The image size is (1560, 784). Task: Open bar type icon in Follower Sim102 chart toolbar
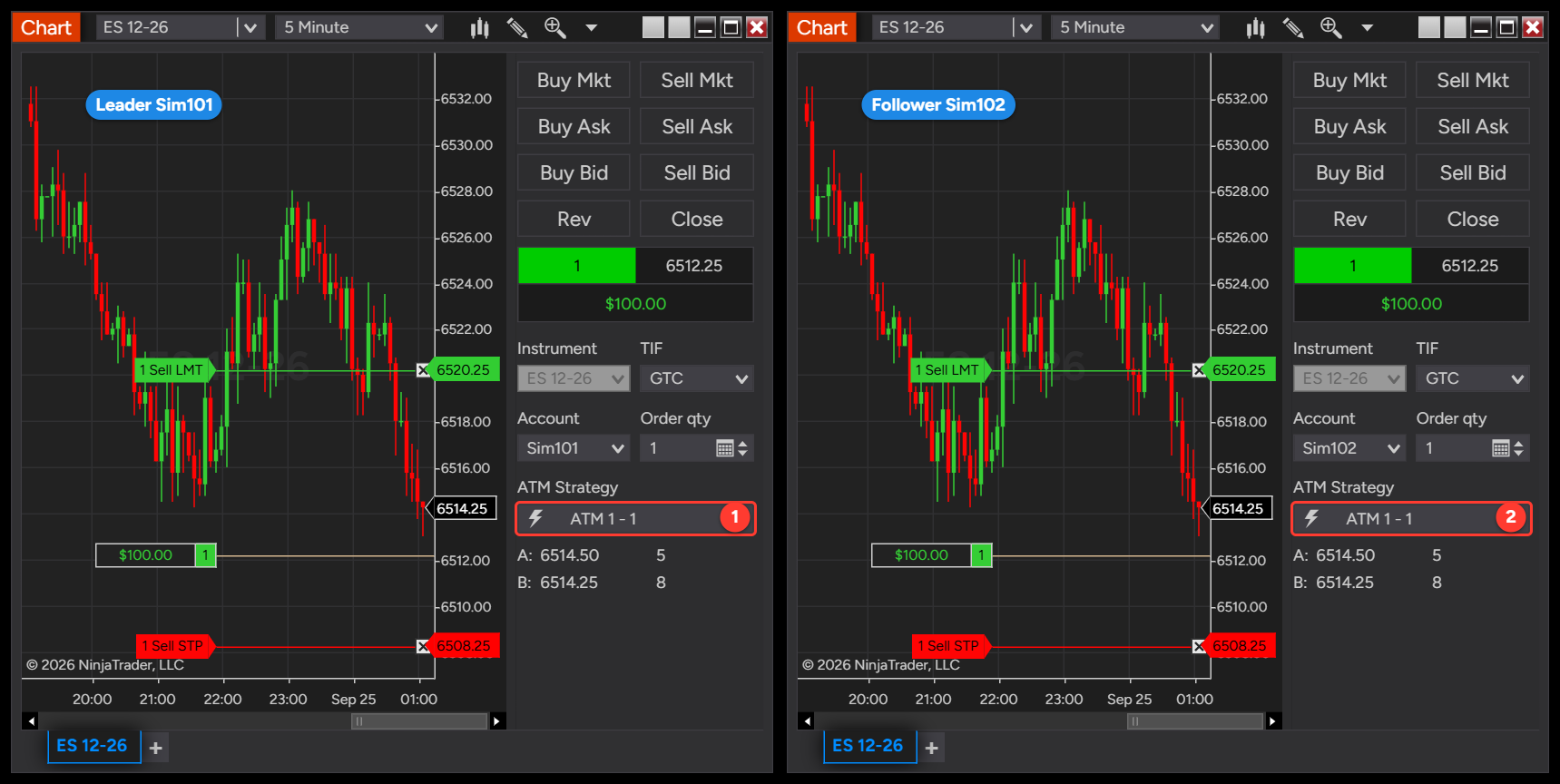point(1256,28)
